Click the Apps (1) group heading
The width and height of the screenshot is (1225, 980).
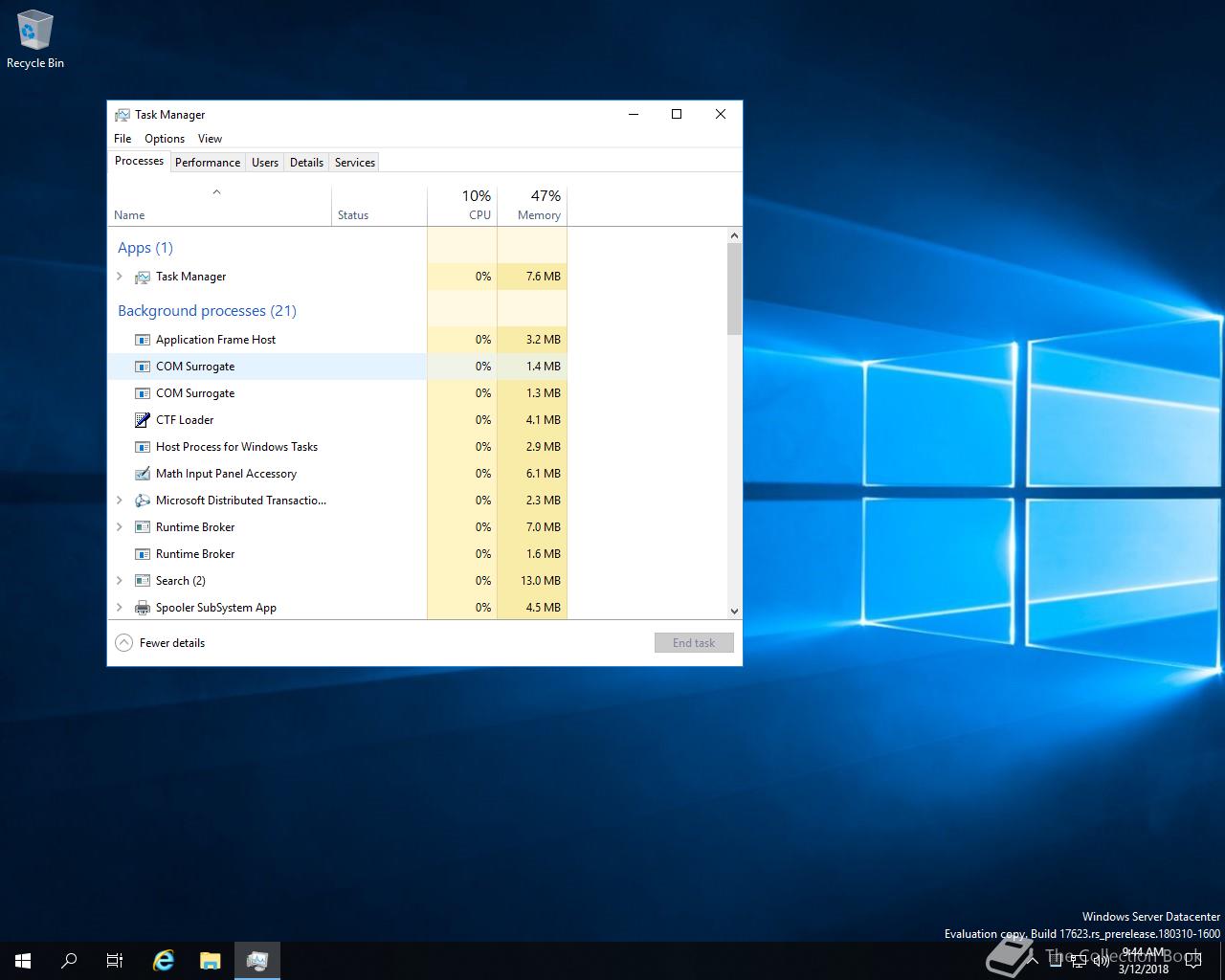[x=145, y=248]
